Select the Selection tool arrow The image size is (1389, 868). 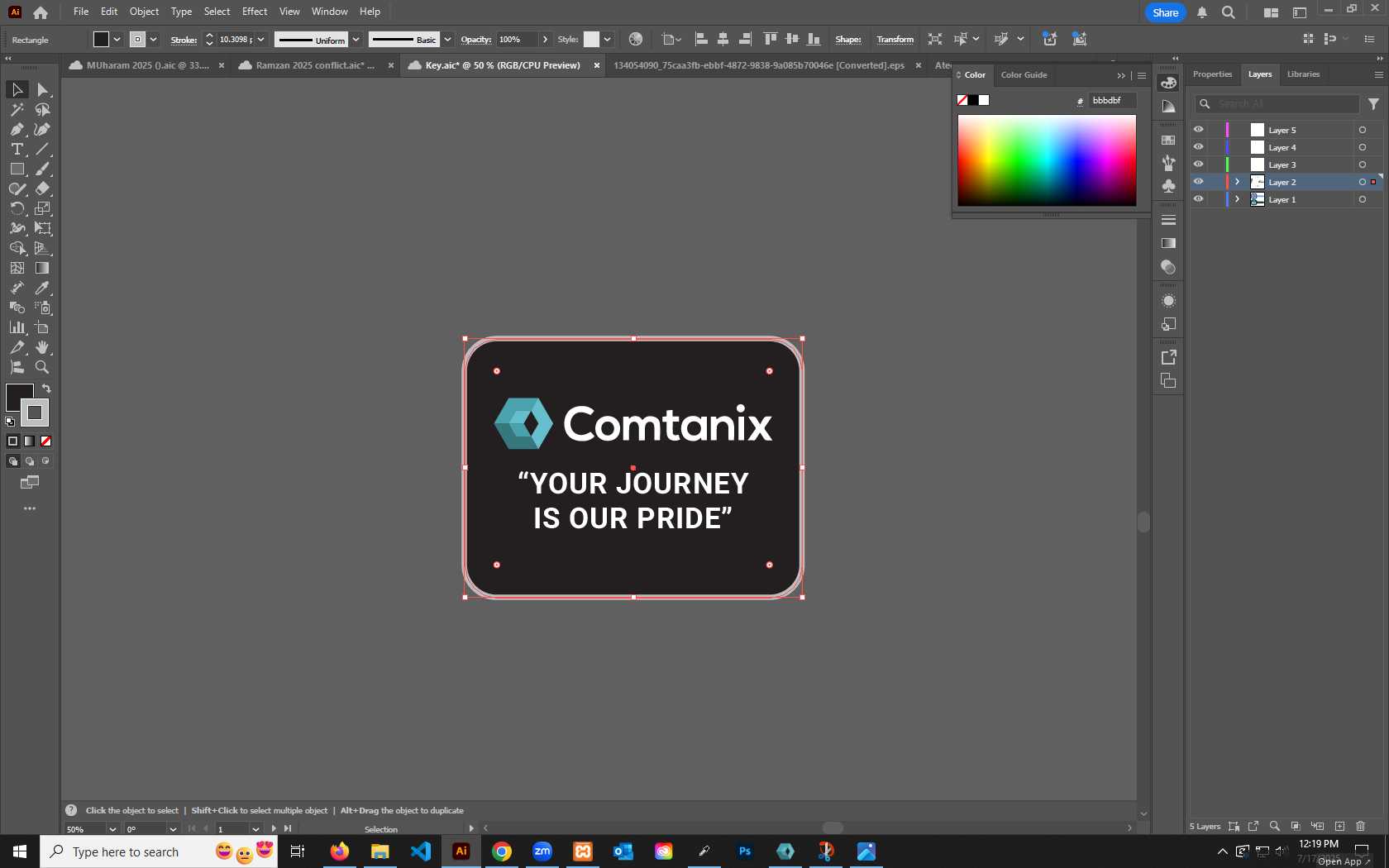[x=17, y=89]
